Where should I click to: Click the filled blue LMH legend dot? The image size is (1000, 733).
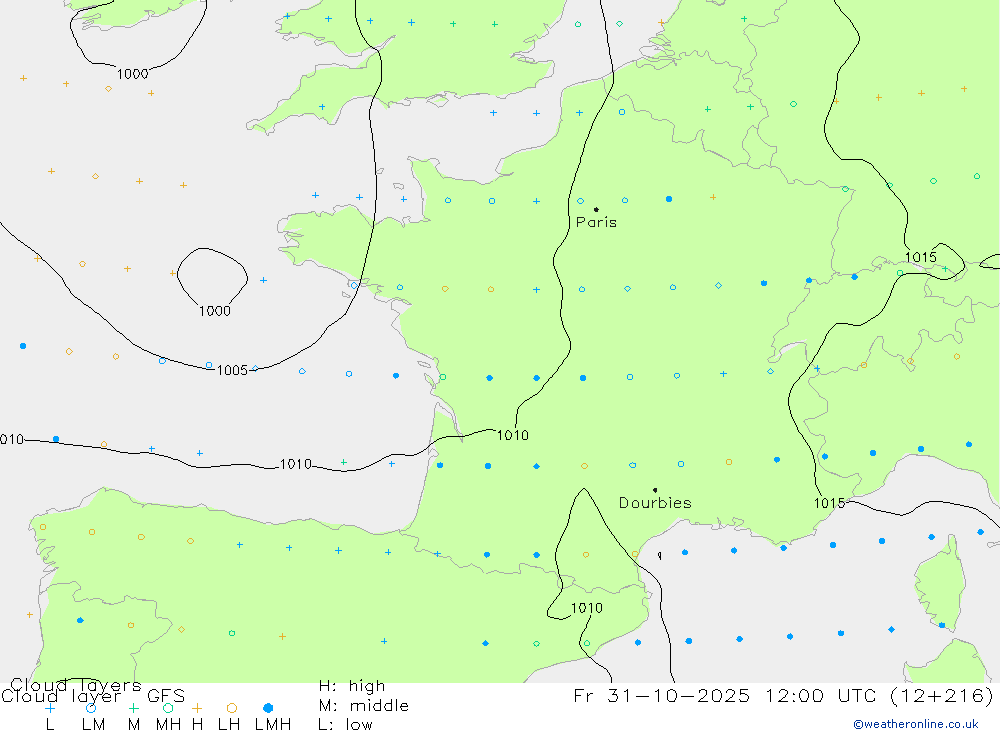(x=268, y=708)
